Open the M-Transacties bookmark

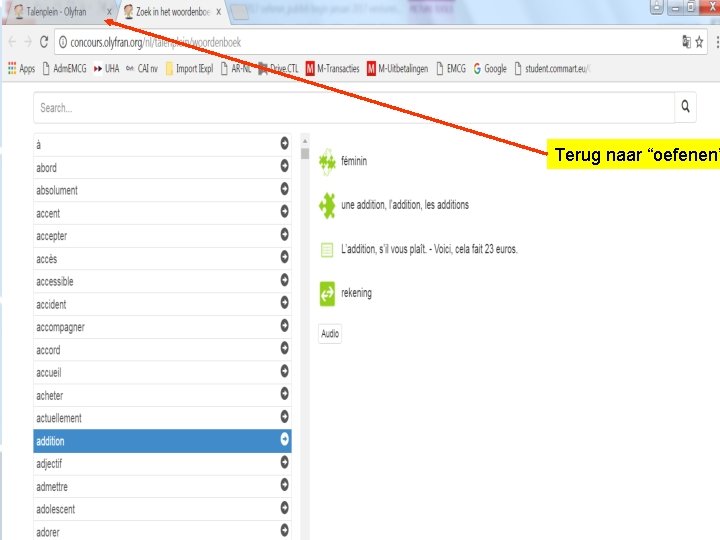click(x=333, y=68)
